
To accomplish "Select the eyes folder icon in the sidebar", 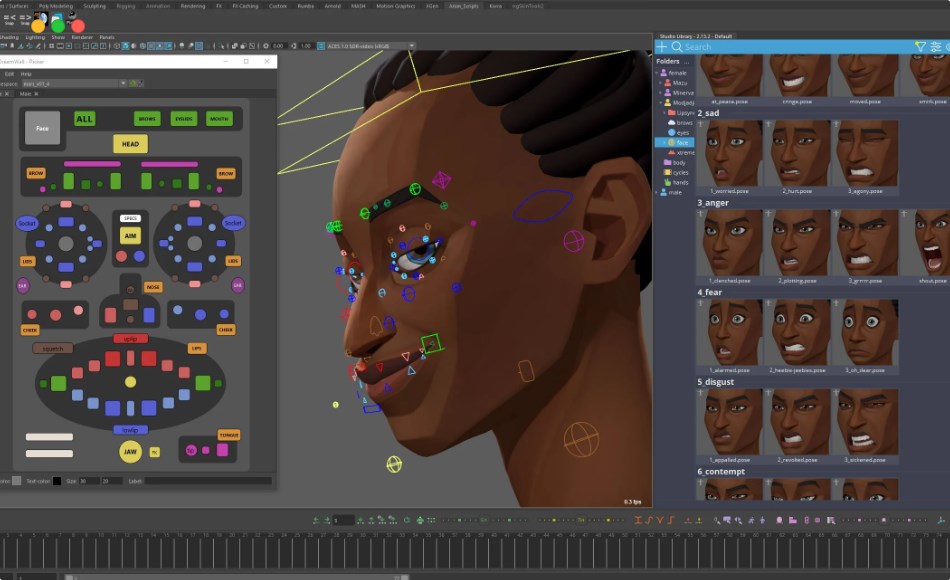I will click(671, 132).
